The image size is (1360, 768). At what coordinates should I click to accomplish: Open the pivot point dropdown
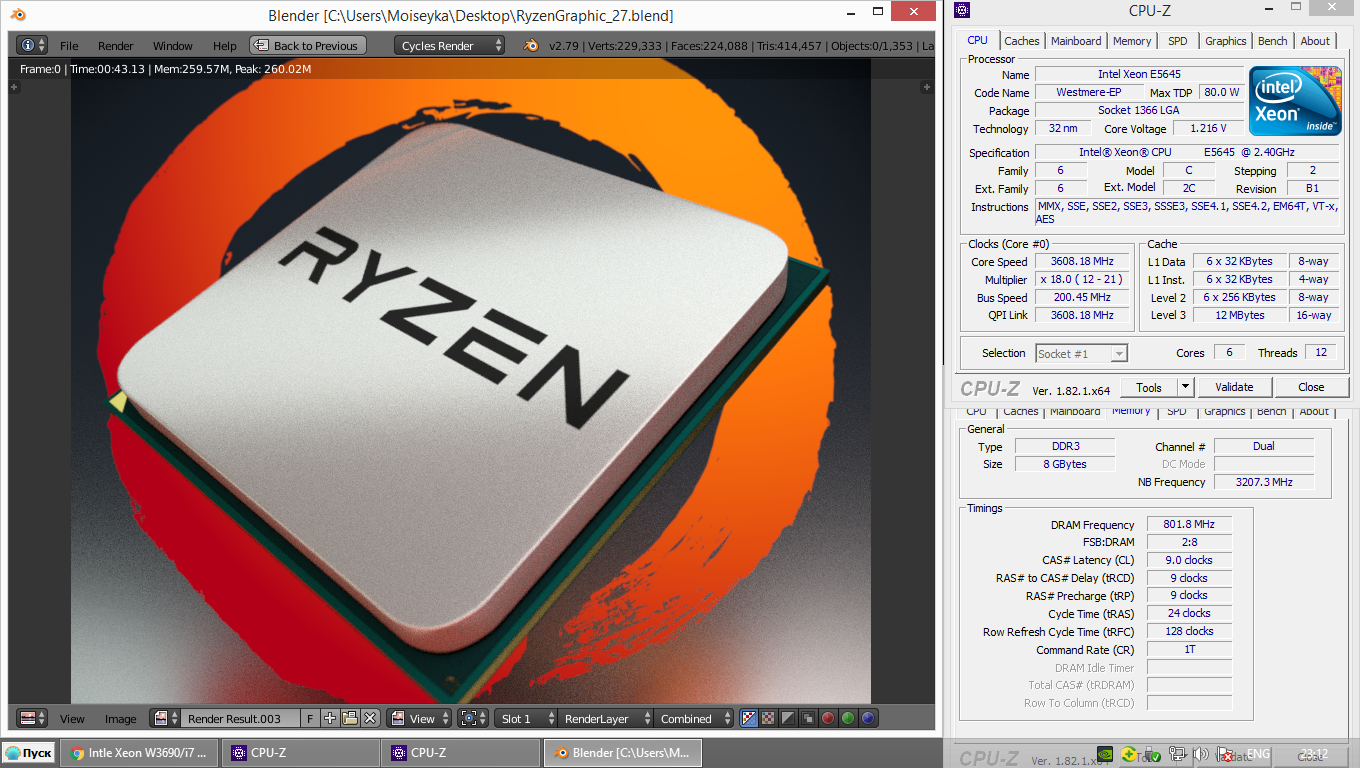[x=472, y=718]
